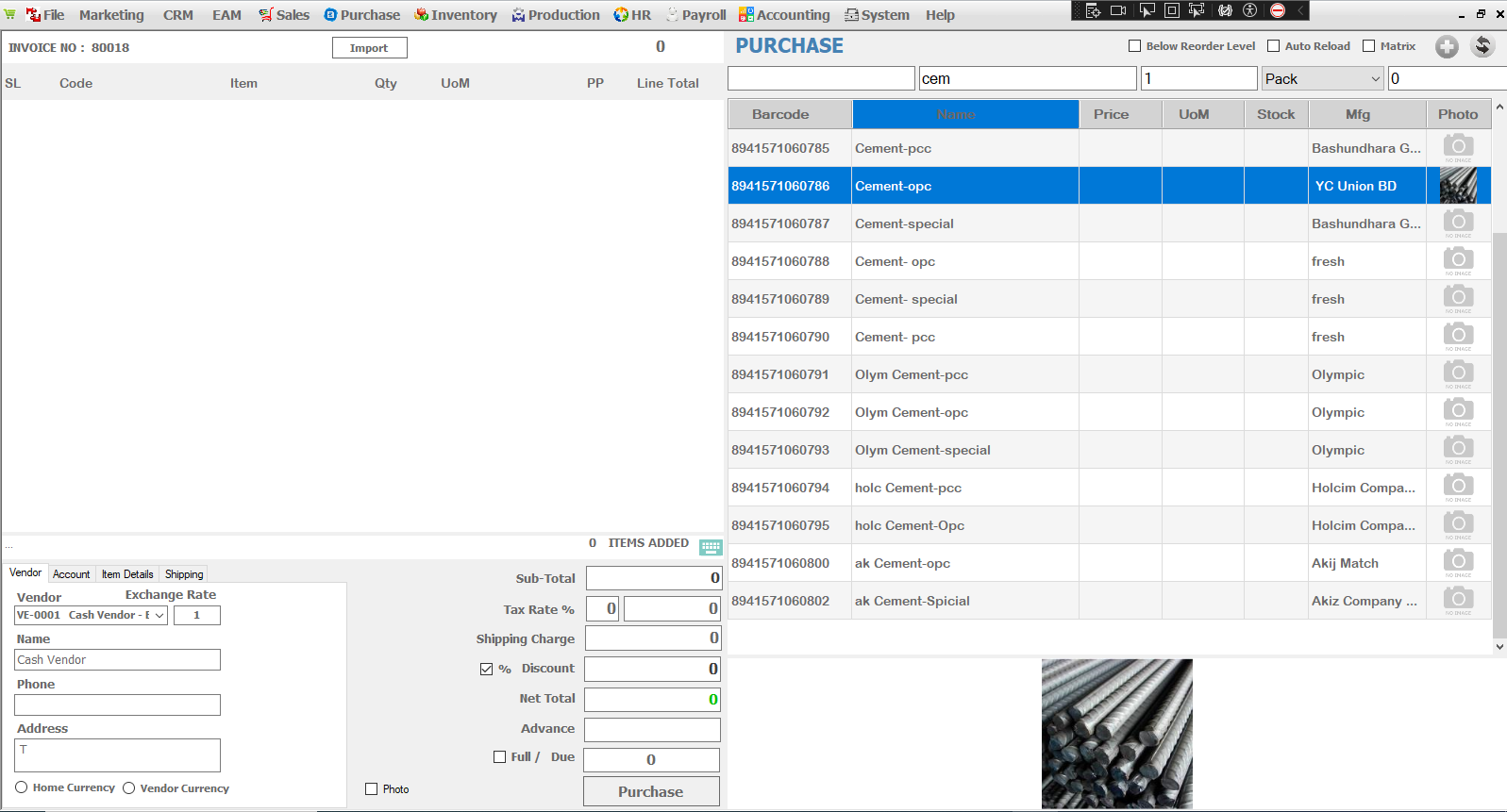The height and width of the screenshot is (812, 1507).
Task: Enable the Below Reorder Level checkbox
Action: (1135, 46)
